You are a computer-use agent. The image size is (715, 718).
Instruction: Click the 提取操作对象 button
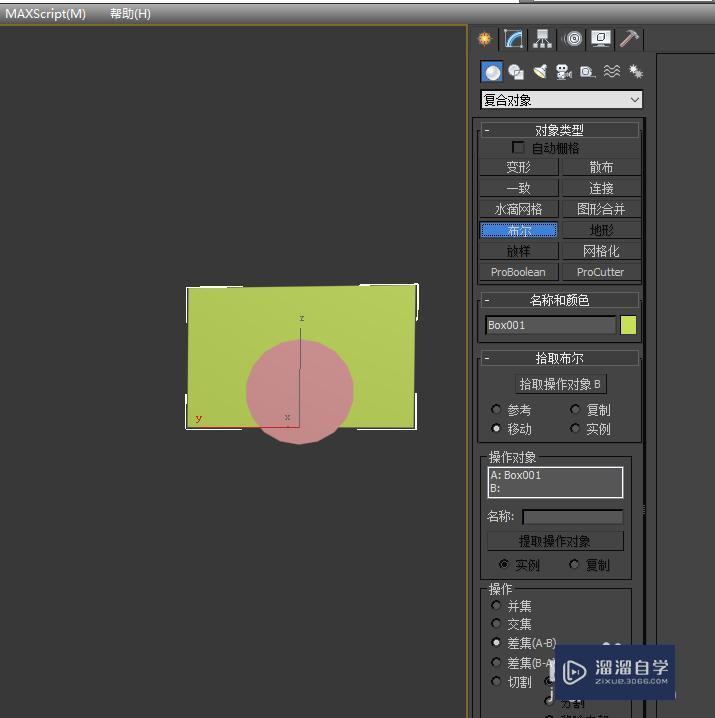(555, 541)
